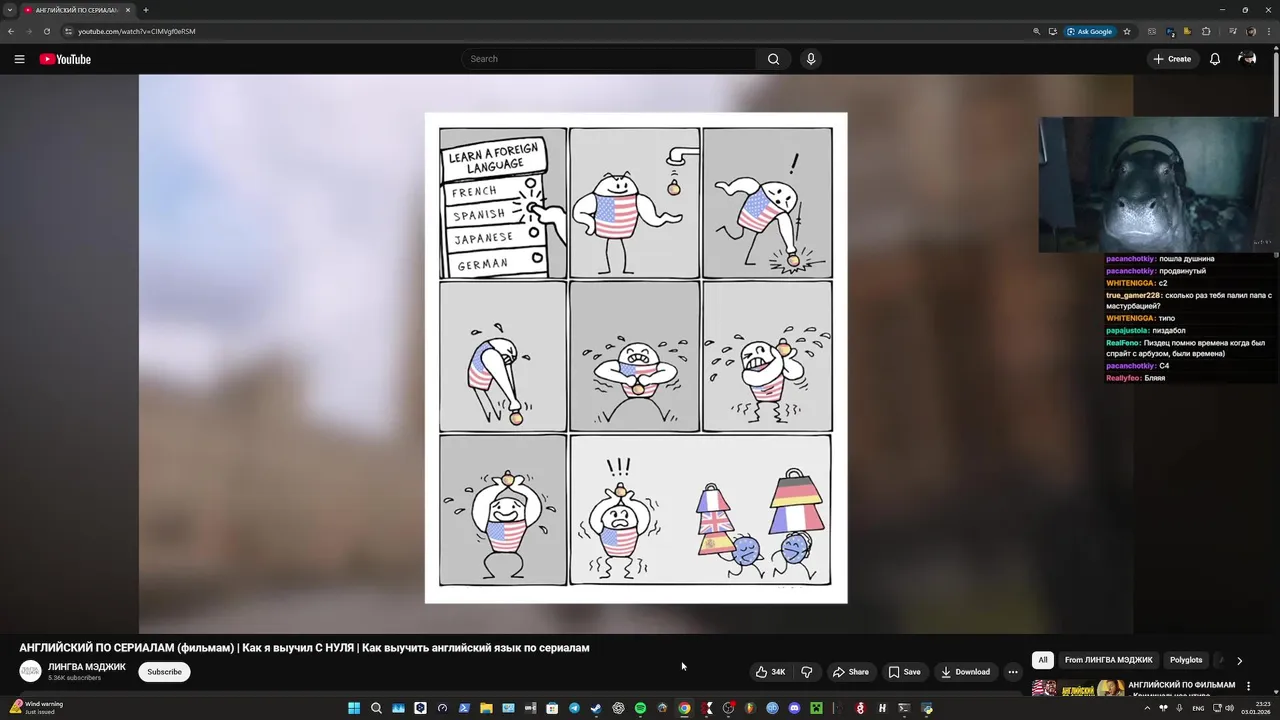Open the Windows Start menu

tap(354, 708)
